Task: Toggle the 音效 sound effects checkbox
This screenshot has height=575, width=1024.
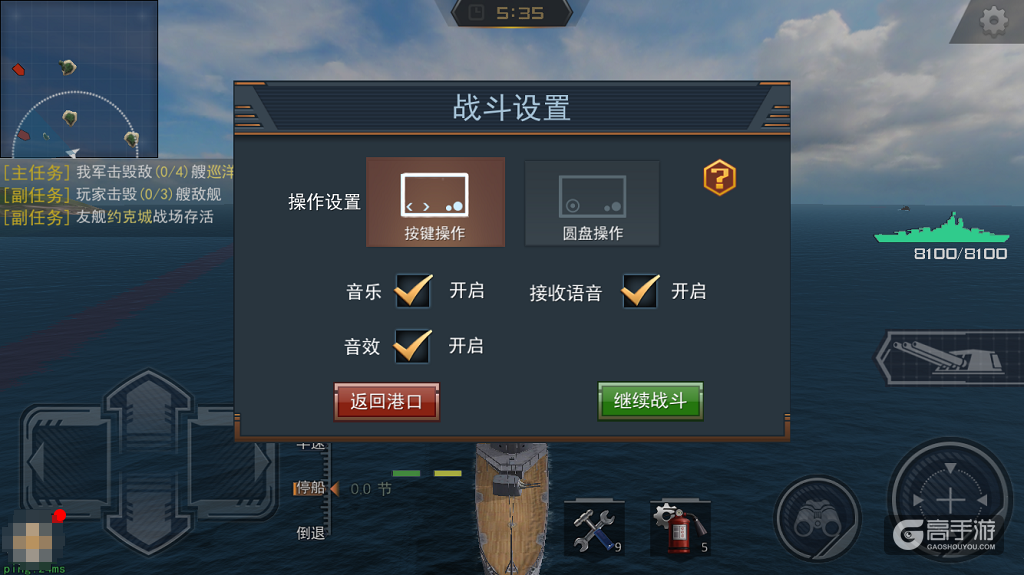Action: pos(413,346)
